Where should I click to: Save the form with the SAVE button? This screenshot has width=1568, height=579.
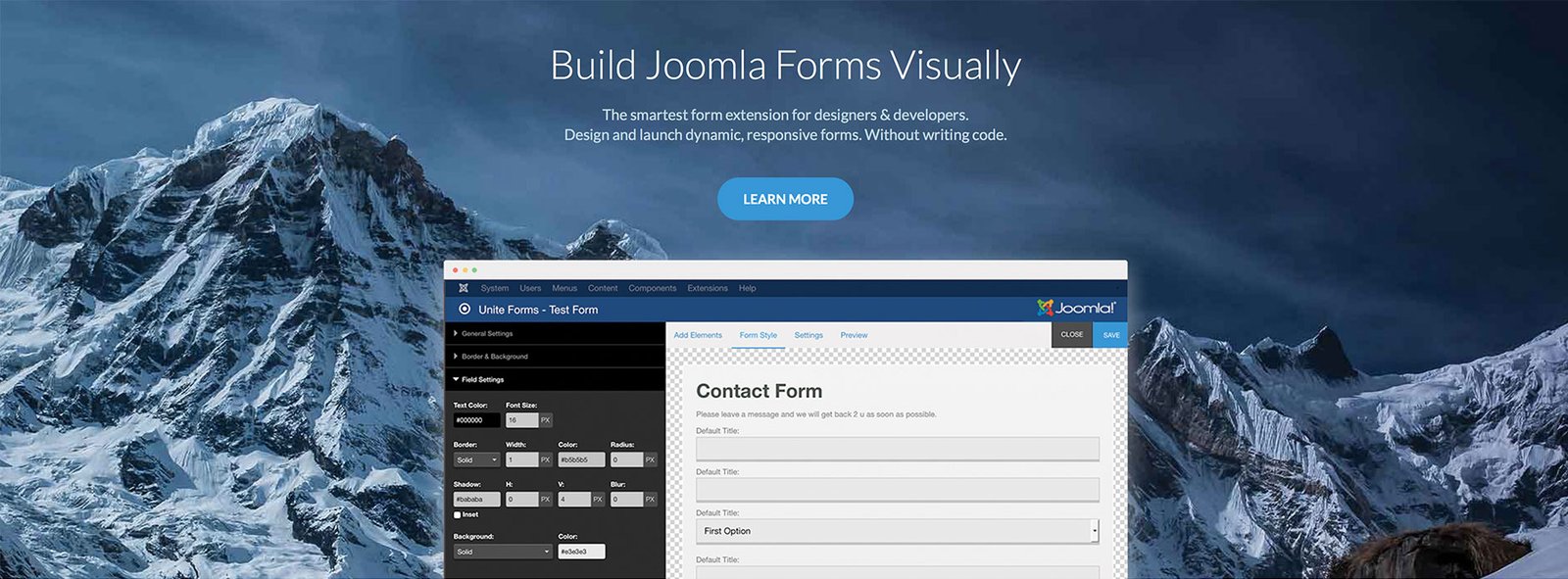[1111, 335]
